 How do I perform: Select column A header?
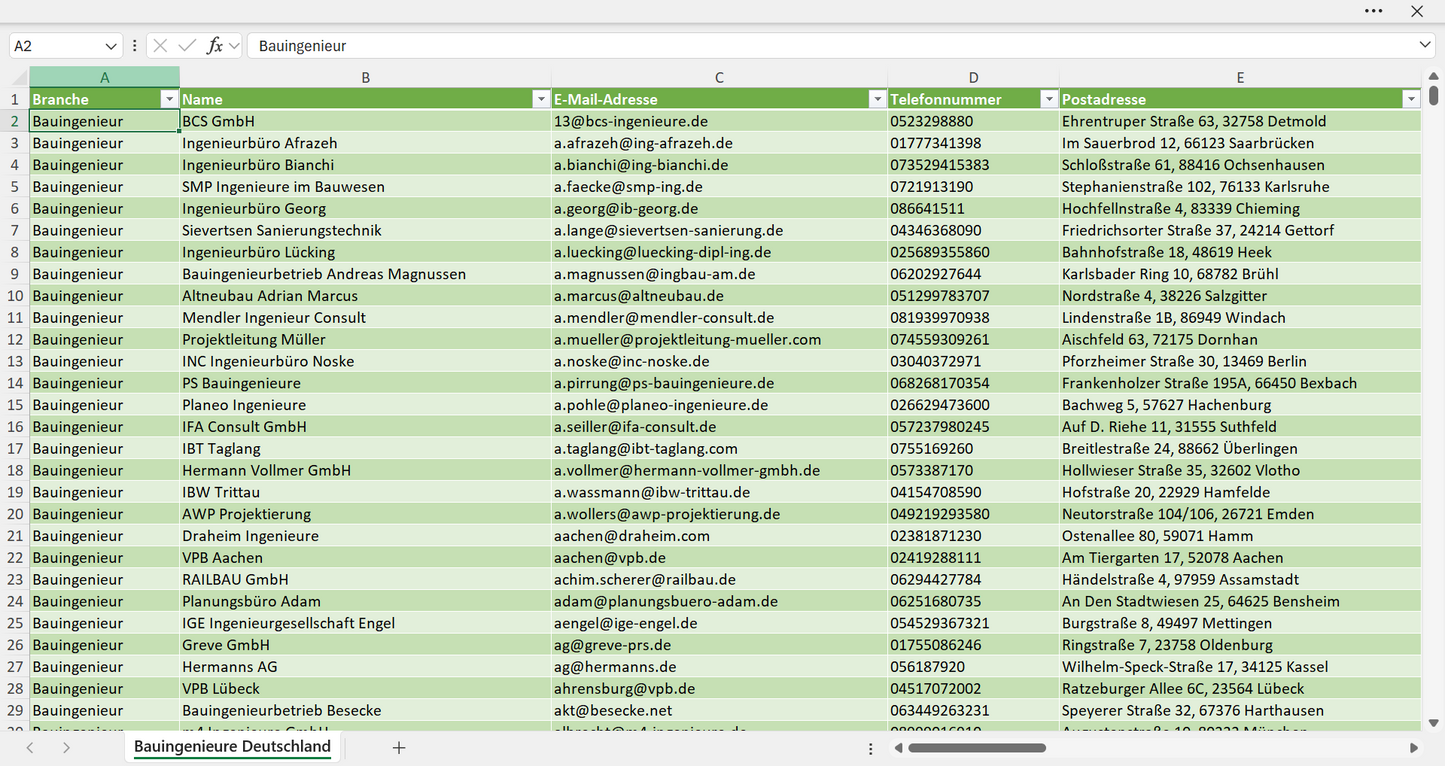point(105,77)
